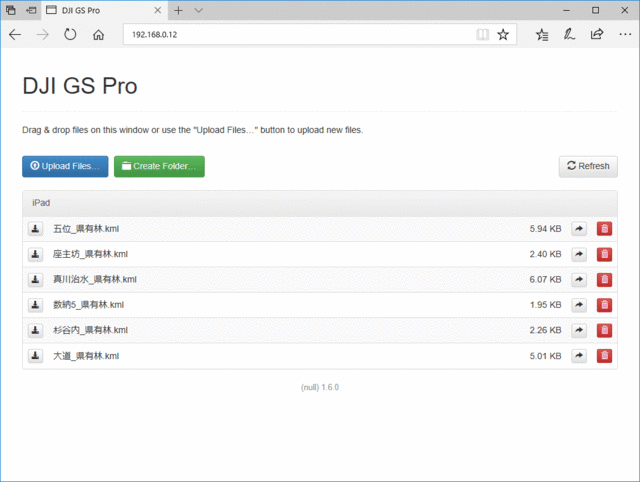Click the file name 数納5_県有林.kml
This screenshot has width=640, height=482.
(x=88, y=305)
